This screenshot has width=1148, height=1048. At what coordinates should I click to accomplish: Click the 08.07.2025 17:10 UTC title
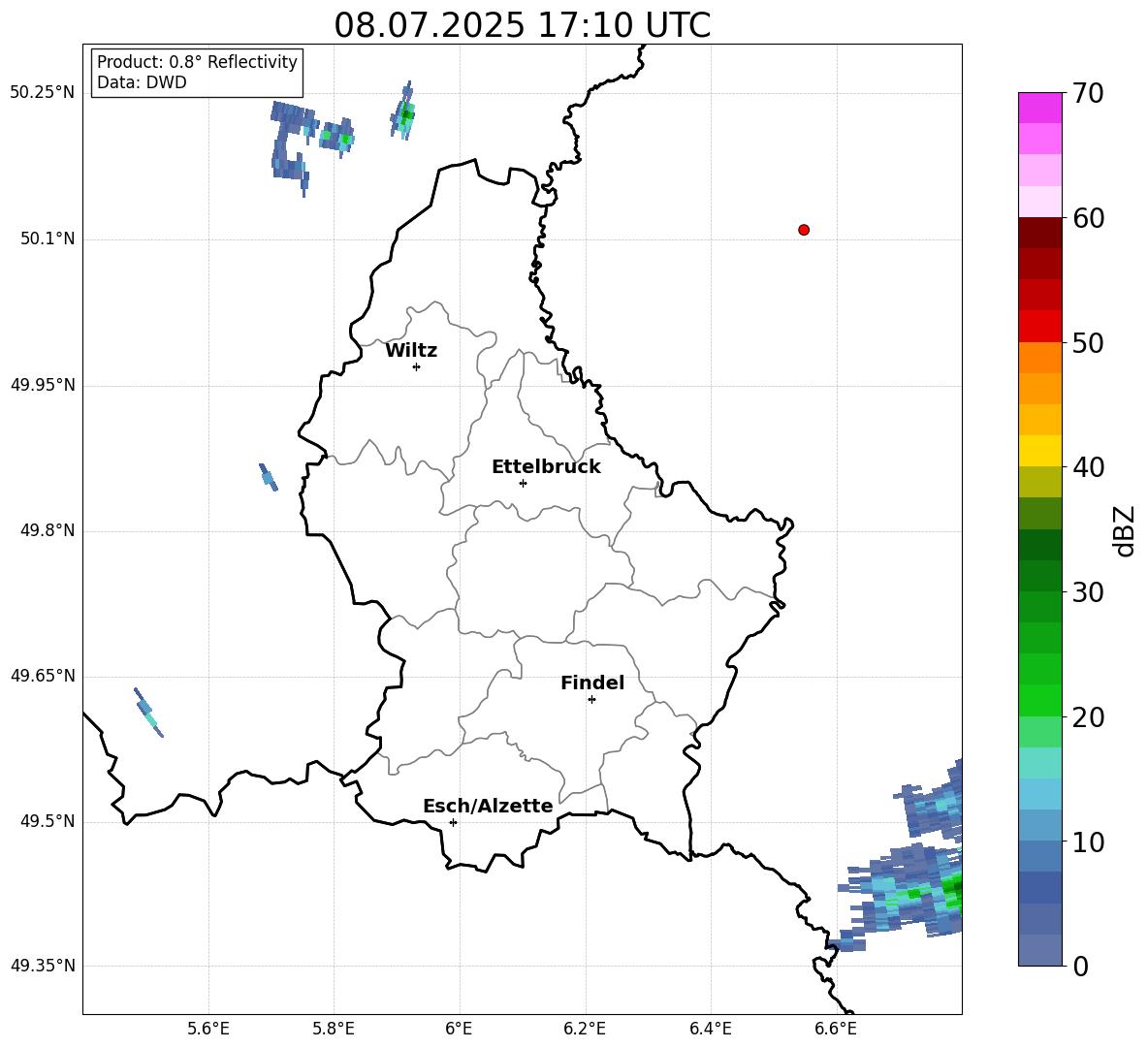pos(523,25)
